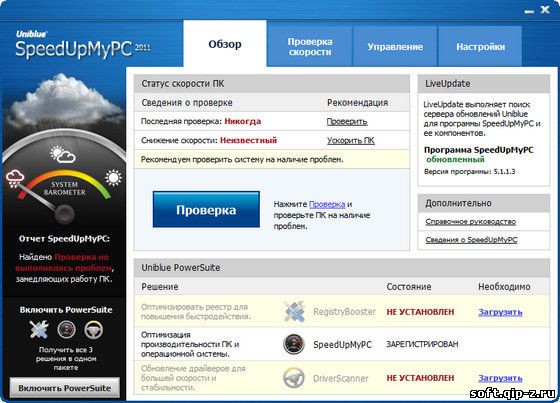Click the big Проверка scan button
Image resolution: width=560 pixels, height=403 pixels.
click(x=206, y=210)
